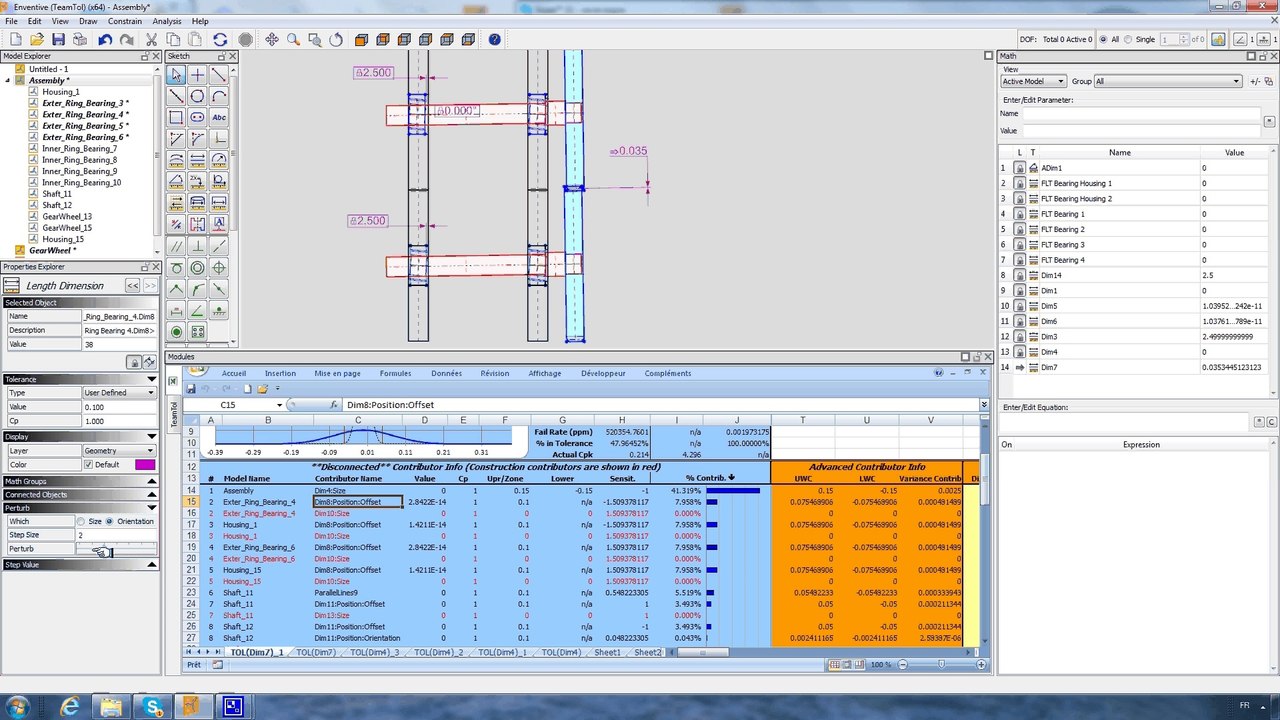
Task: Switch to the TOL(Dim4)_3 sheet tab
Action: (x=375, y=652)
